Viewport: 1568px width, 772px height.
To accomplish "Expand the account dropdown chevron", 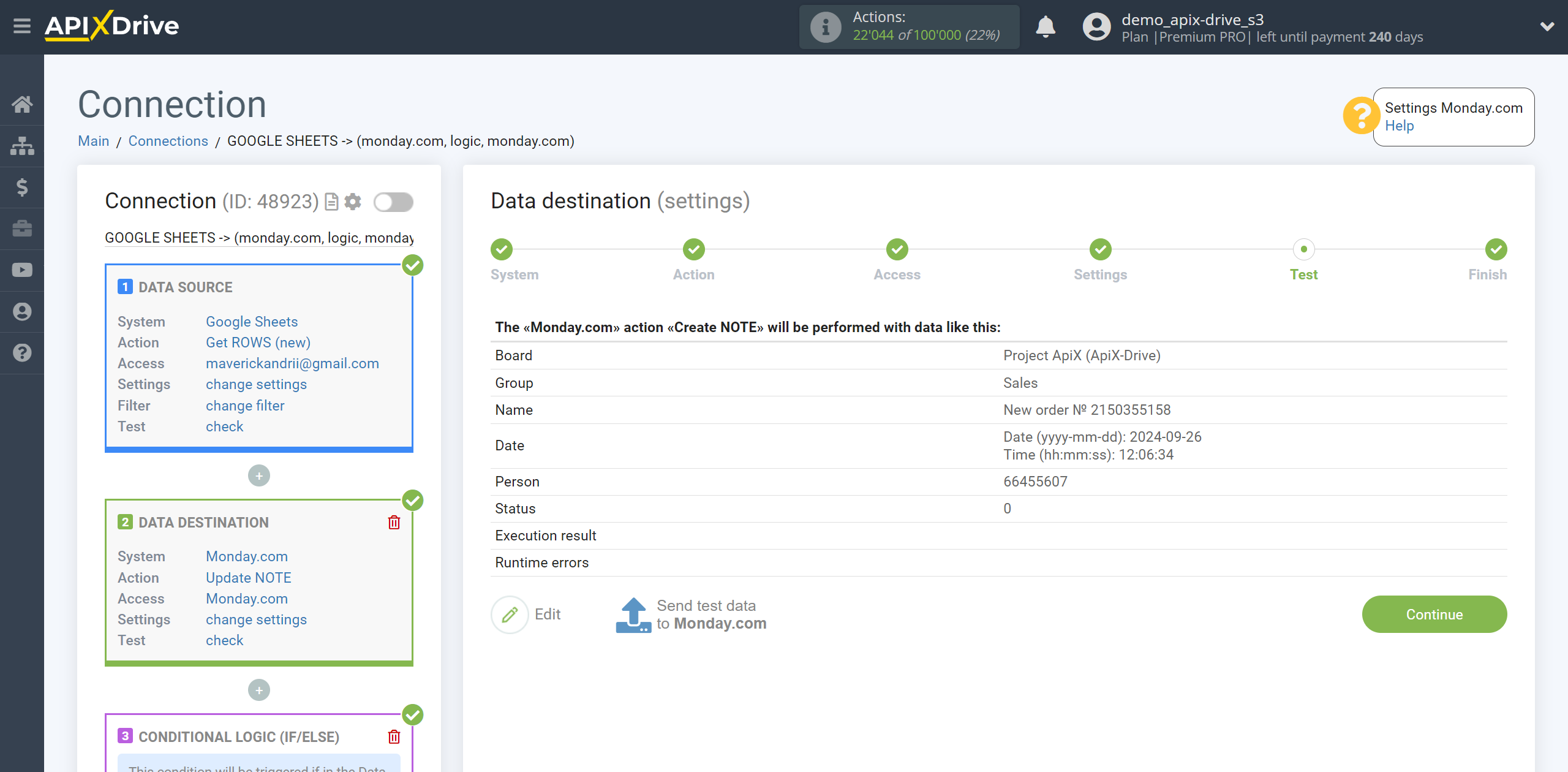I will 1547,26.
